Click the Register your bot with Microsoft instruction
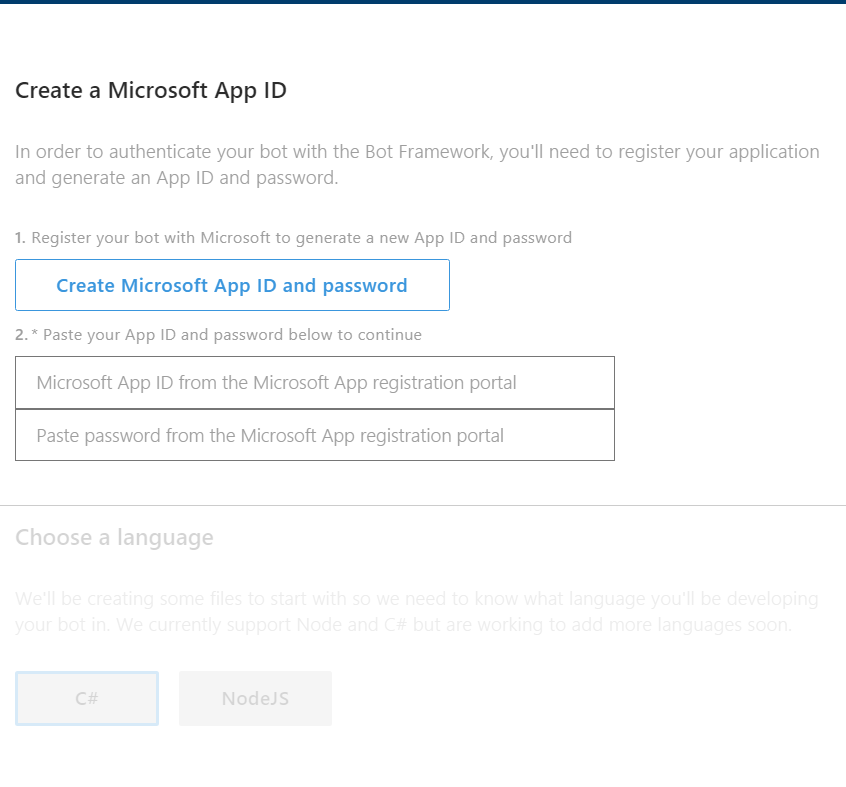The width and height of the screenshot is (846, 787). pyautogui.click(x=302, y=238)
